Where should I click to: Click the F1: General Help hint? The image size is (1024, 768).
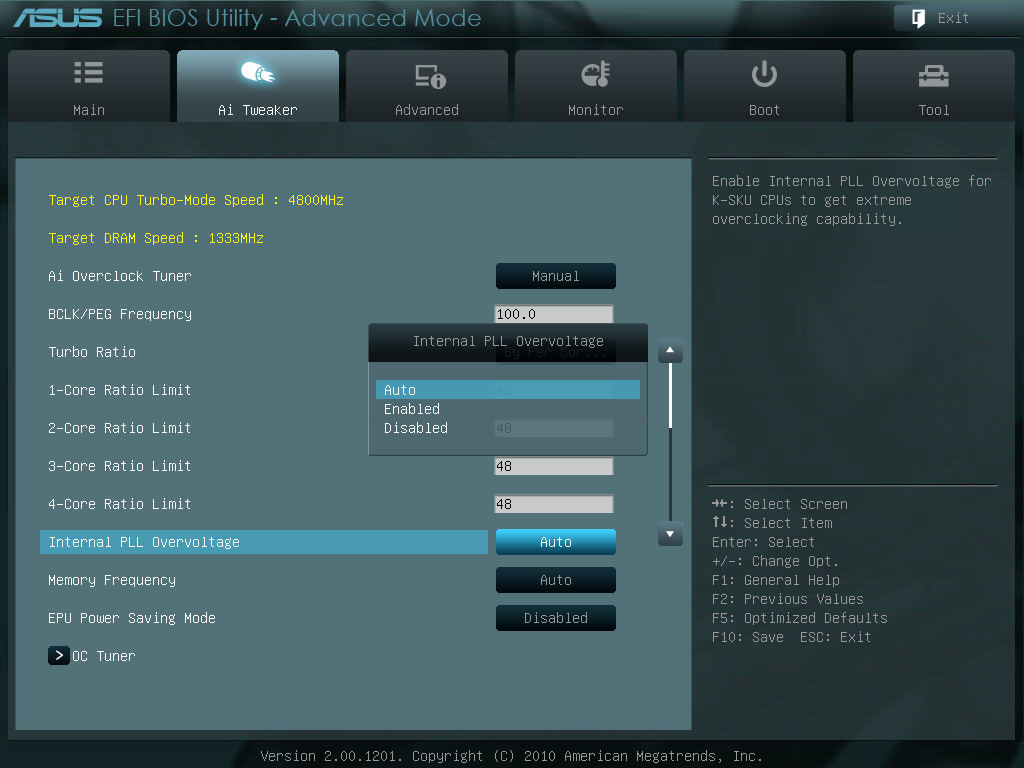pos(776,580)
